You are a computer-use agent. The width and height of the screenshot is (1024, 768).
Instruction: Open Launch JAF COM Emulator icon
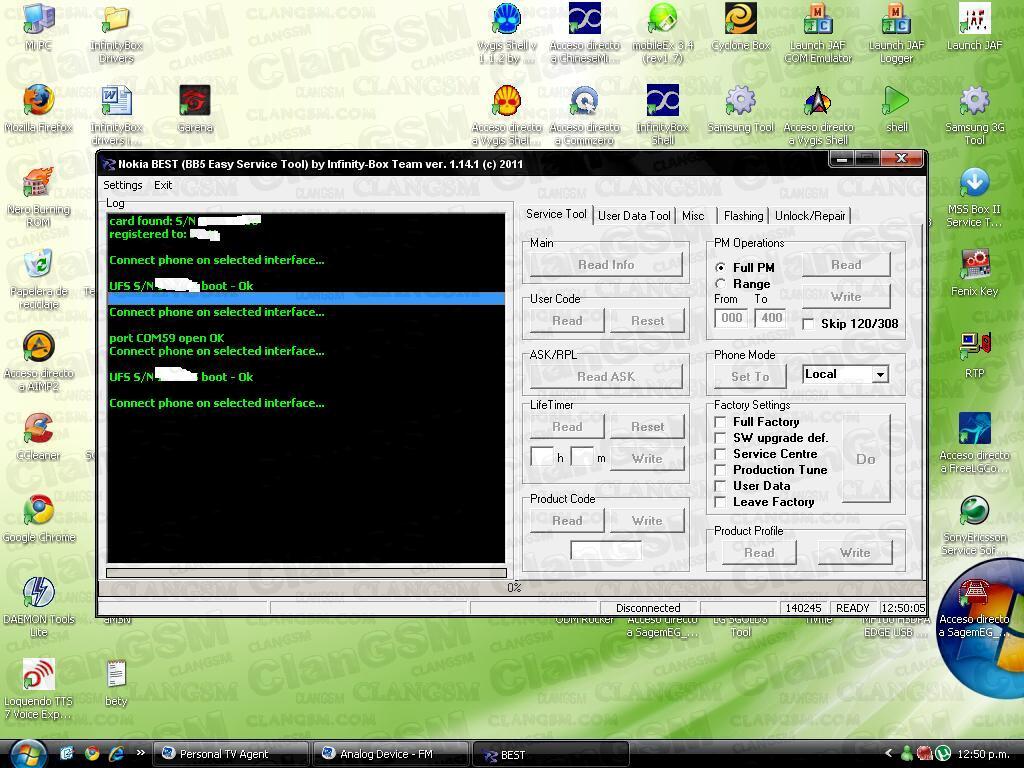tap(818, 33)
